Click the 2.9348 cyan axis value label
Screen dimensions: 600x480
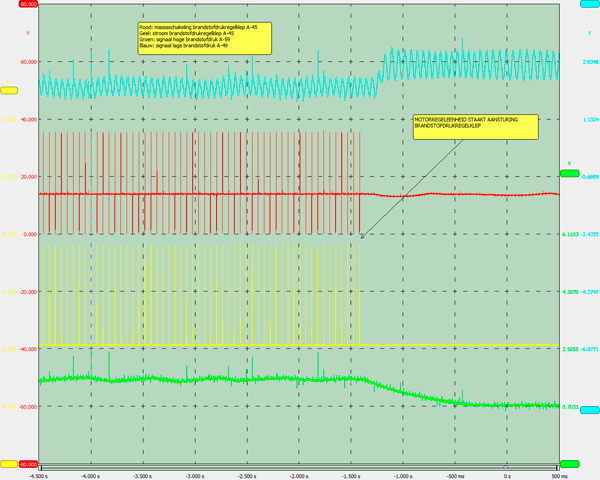[x=577, y=61]
